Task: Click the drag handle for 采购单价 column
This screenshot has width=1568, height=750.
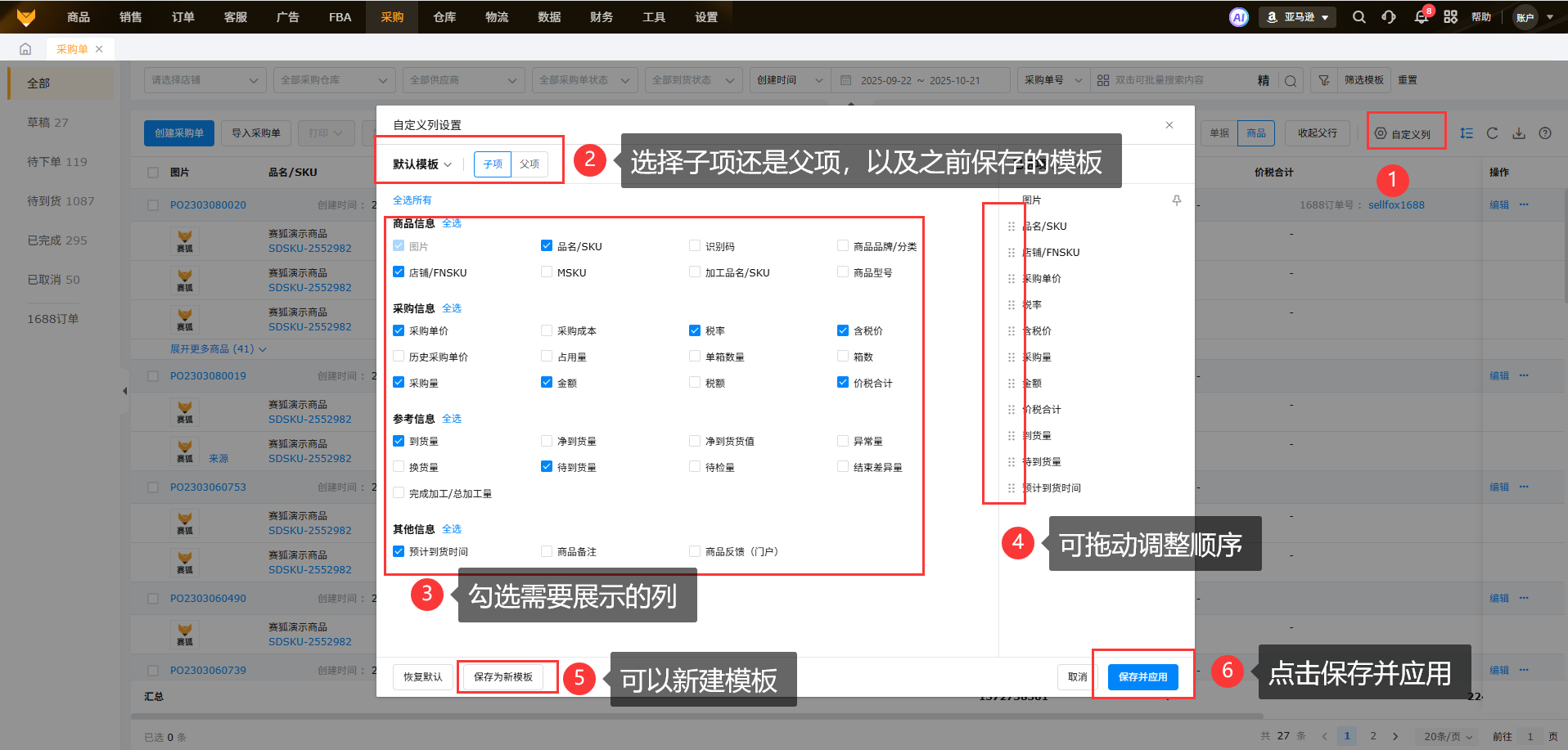Action: pyautogui.click(x=1011, y=279)
